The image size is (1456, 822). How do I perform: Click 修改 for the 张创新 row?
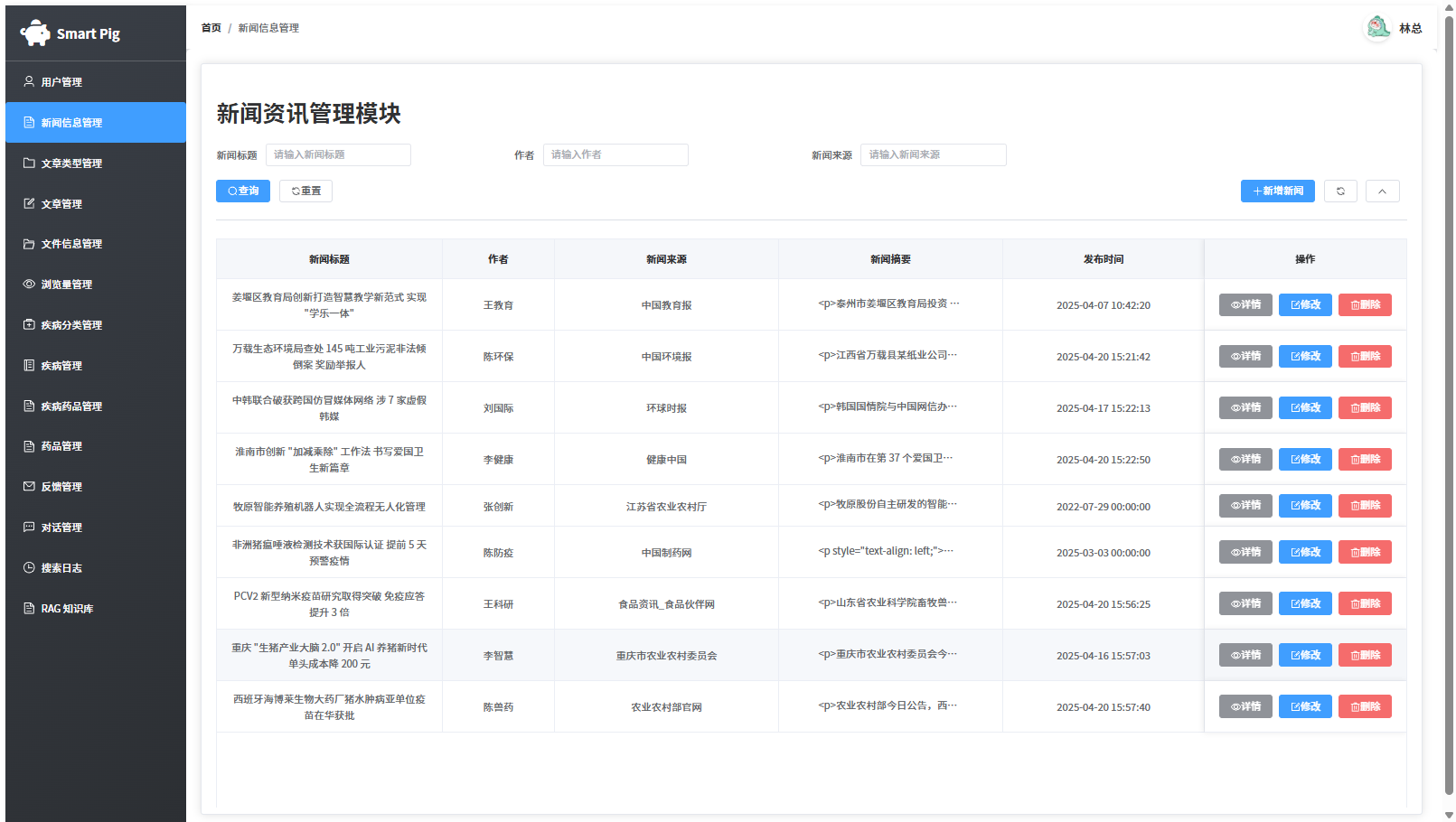[x=1305, y=506]
